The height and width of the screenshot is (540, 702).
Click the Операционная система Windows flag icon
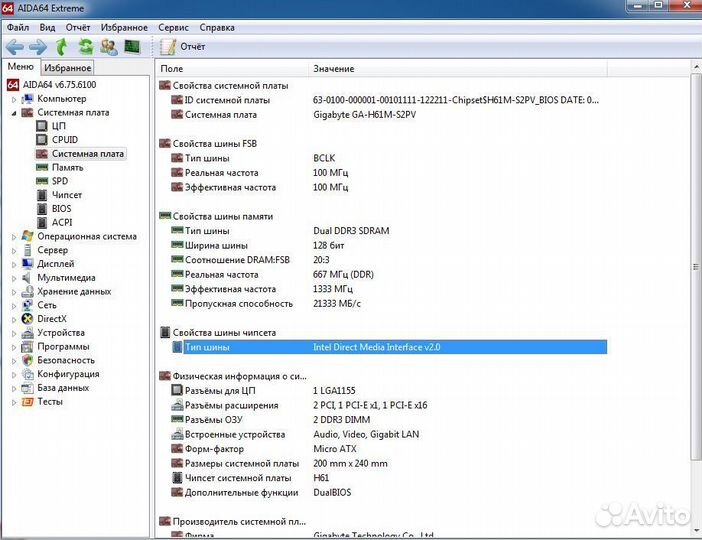28,236
